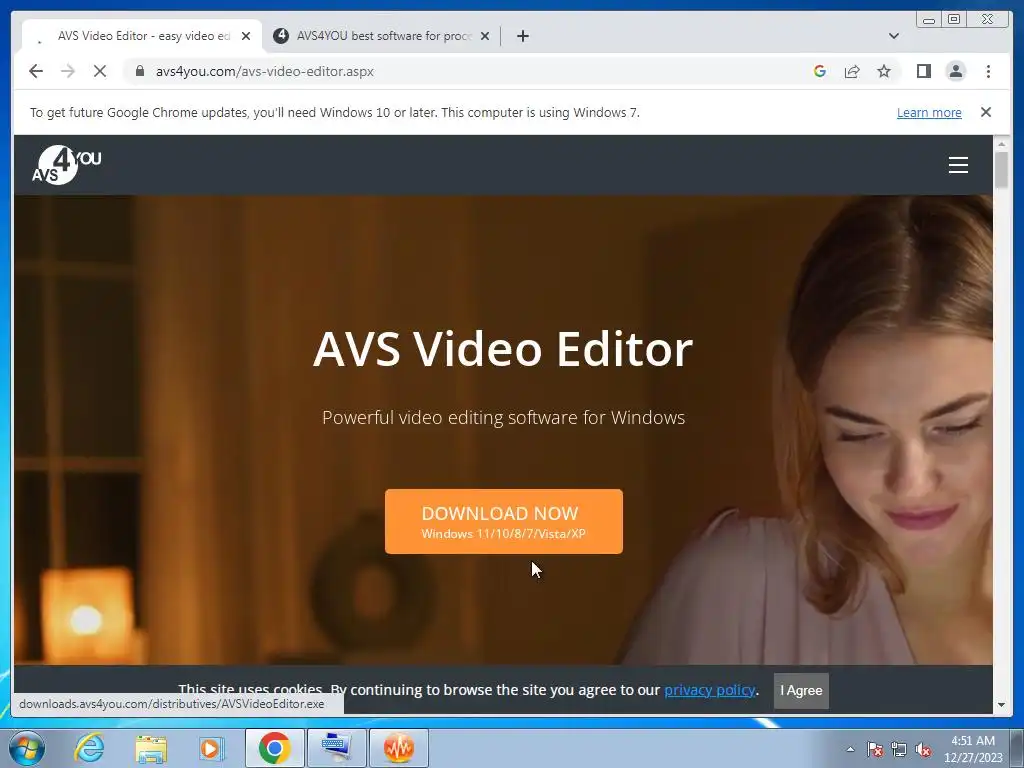Image resolution: width=1024 pixels, height=768 pixels.
Task: Open the privacy policy link
Action: tap(709, 690)
